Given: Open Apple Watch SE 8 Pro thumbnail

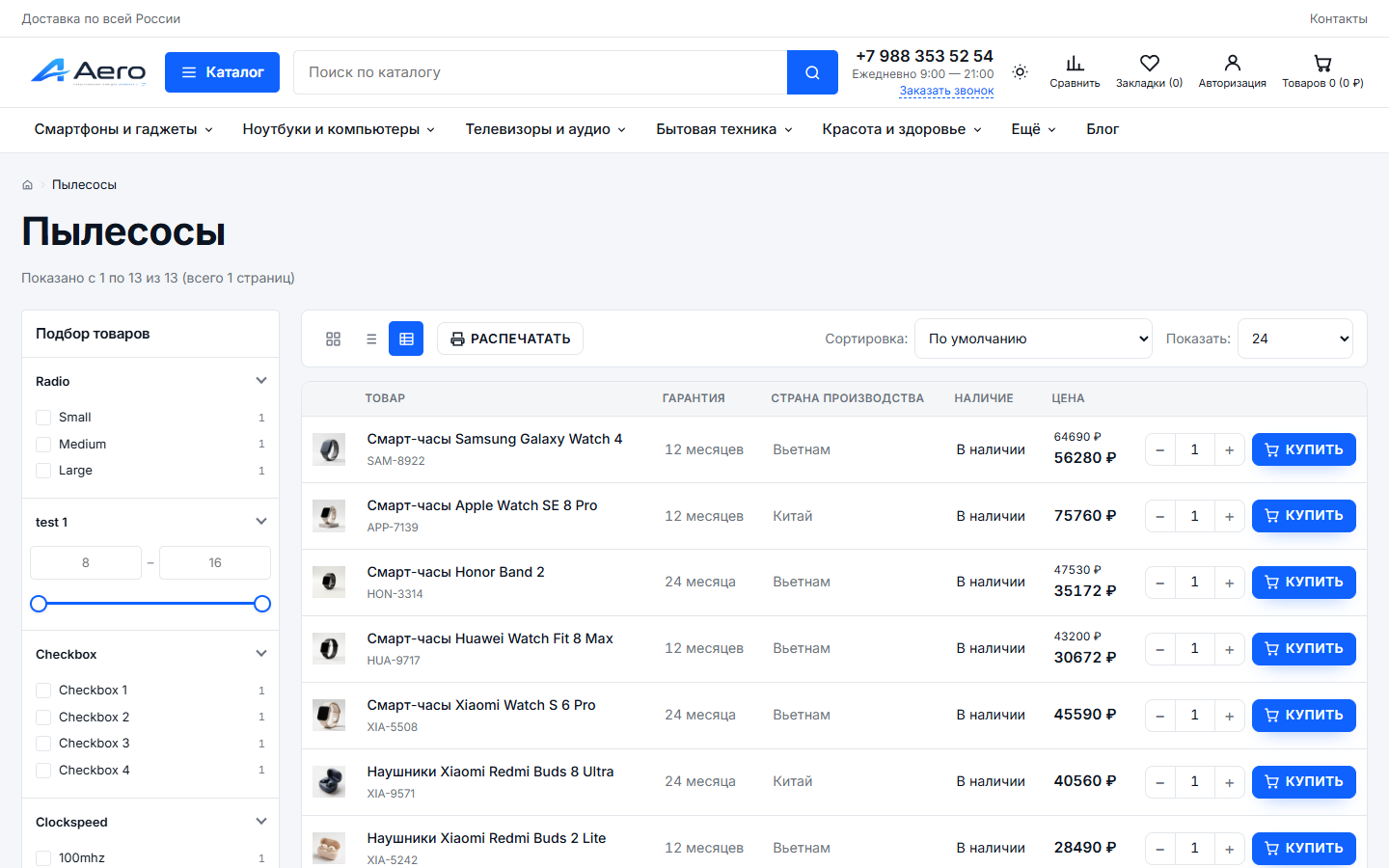Looking at the screenshot, I should (329, 516).
